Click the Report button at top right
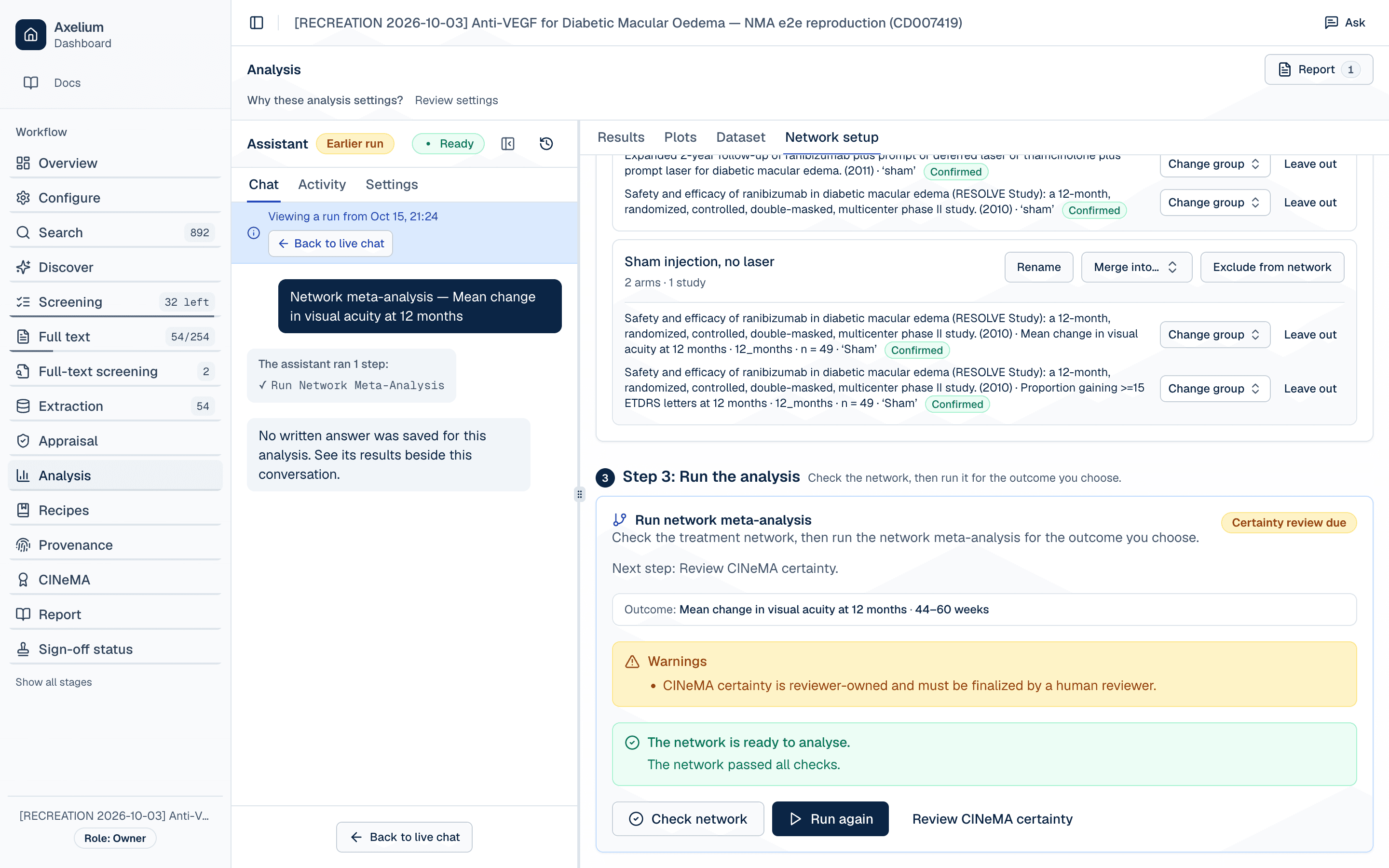This screenshot has height=868, width=1389. pyautogui.click(x=1319, y=69)
